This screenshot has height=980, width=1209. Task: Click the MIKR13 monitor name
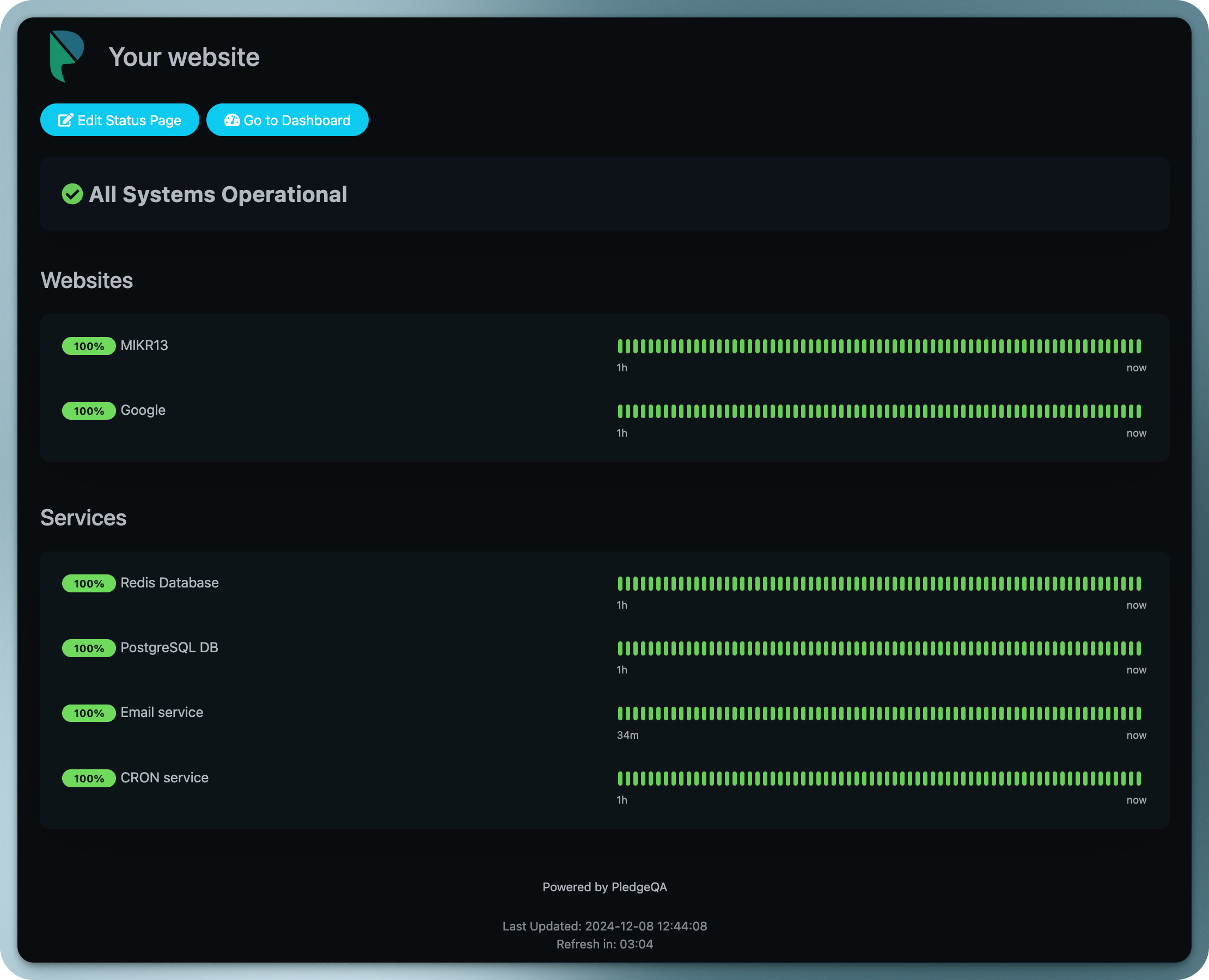(144, 346)
